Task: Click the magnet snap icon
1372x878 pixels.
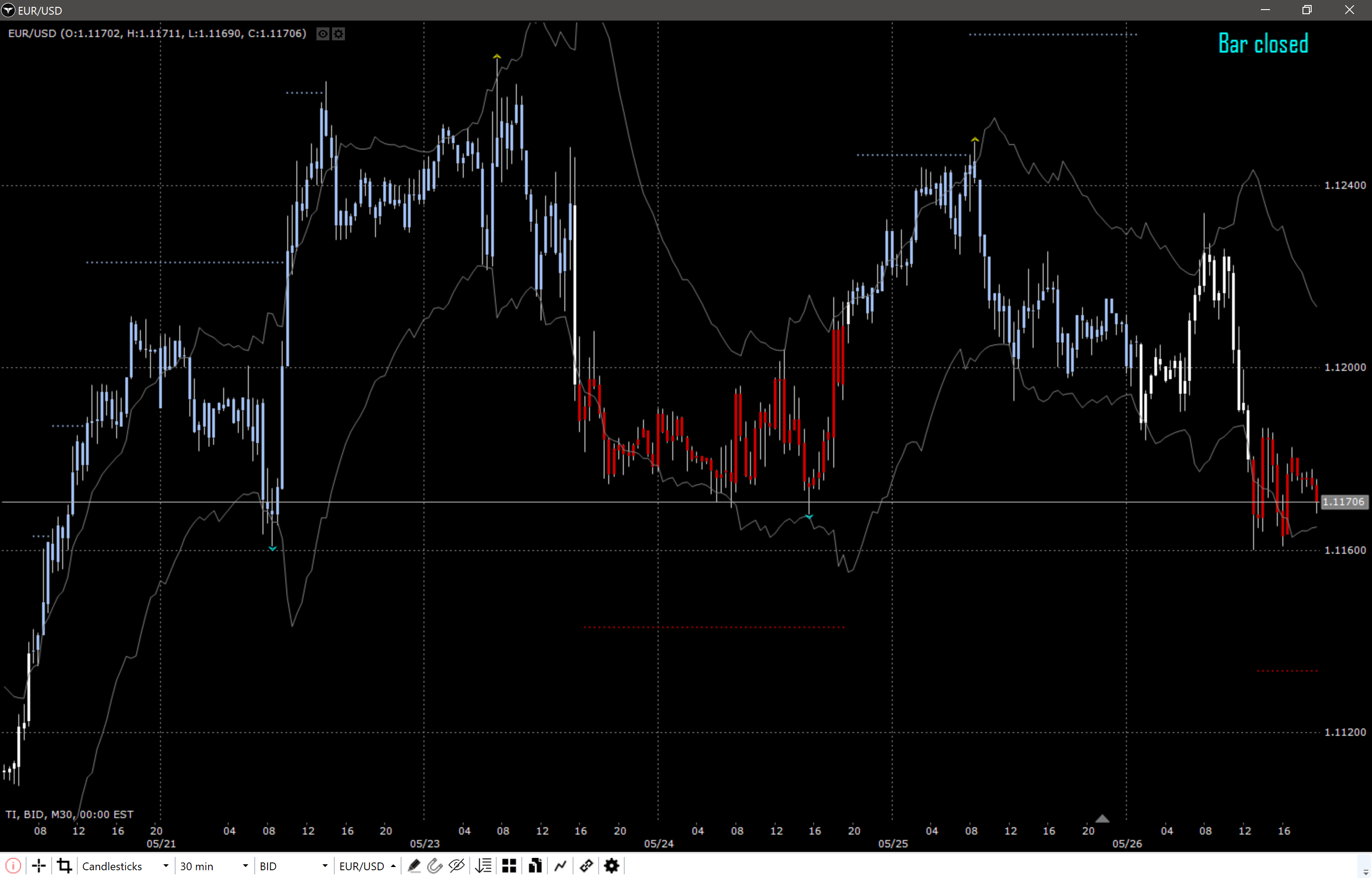Action: [435, 866]
